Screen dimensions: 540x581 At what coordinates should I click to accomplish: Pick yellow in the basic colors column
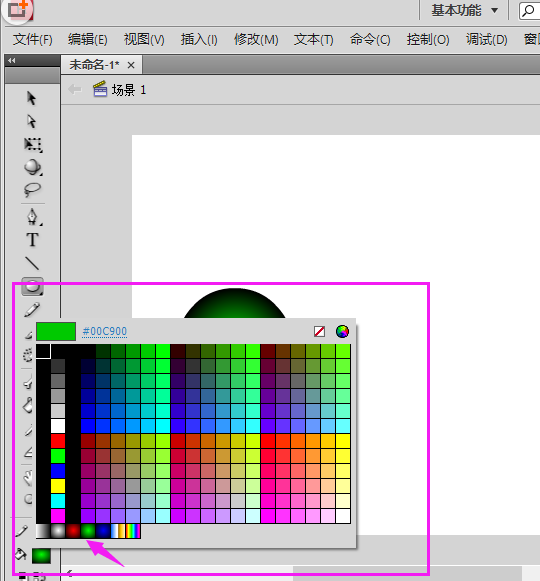tap(58, 486)
